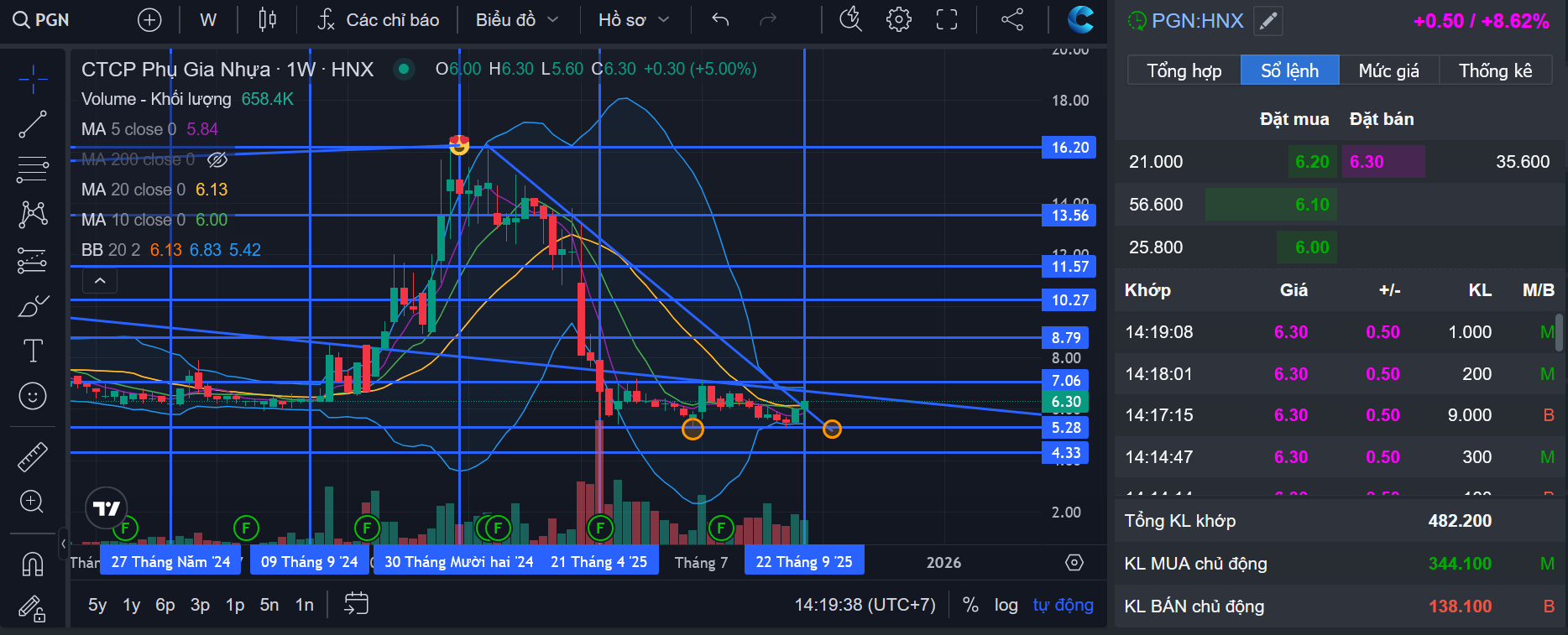This screenshot has width=1568, height=635.
Task: Undo the last chart action
Action: [720, 19]
